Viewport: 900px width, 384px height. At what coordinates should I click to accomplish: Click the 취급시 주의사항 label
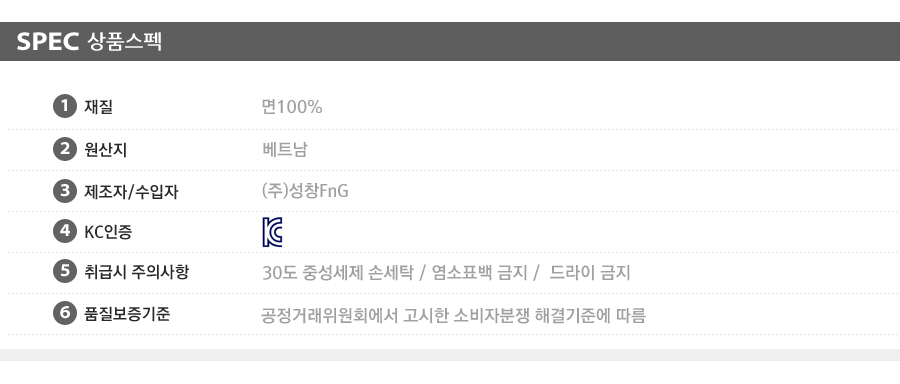136,271
